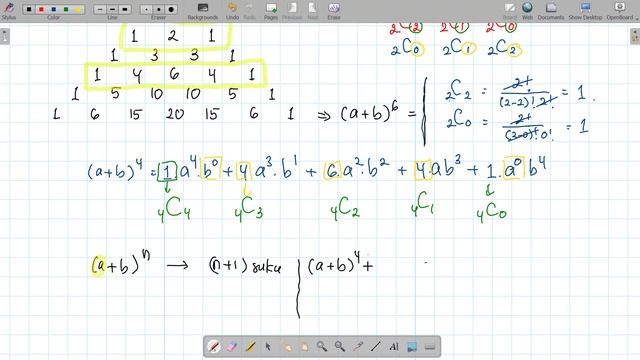Select the yellow pen color
Viewport: 640px width, 360px height.
click(x=78, y=9)
